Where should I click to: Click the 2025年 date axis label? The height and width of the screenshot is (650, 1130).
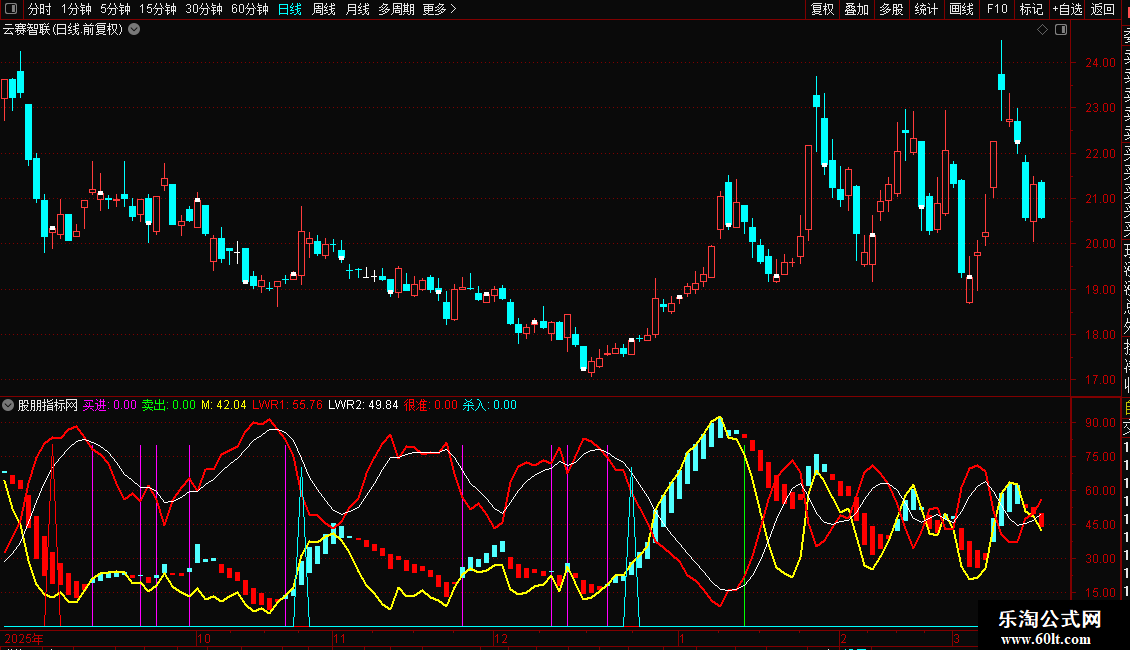pyautogui.click(x=24, y=638)
